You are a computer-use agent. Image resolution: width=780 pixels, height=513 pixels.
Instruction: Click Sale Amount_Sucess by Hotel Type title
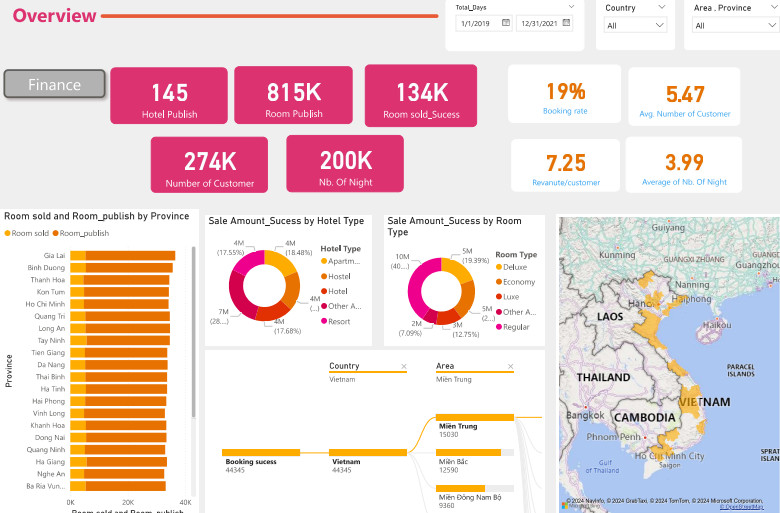pos(286,221)
